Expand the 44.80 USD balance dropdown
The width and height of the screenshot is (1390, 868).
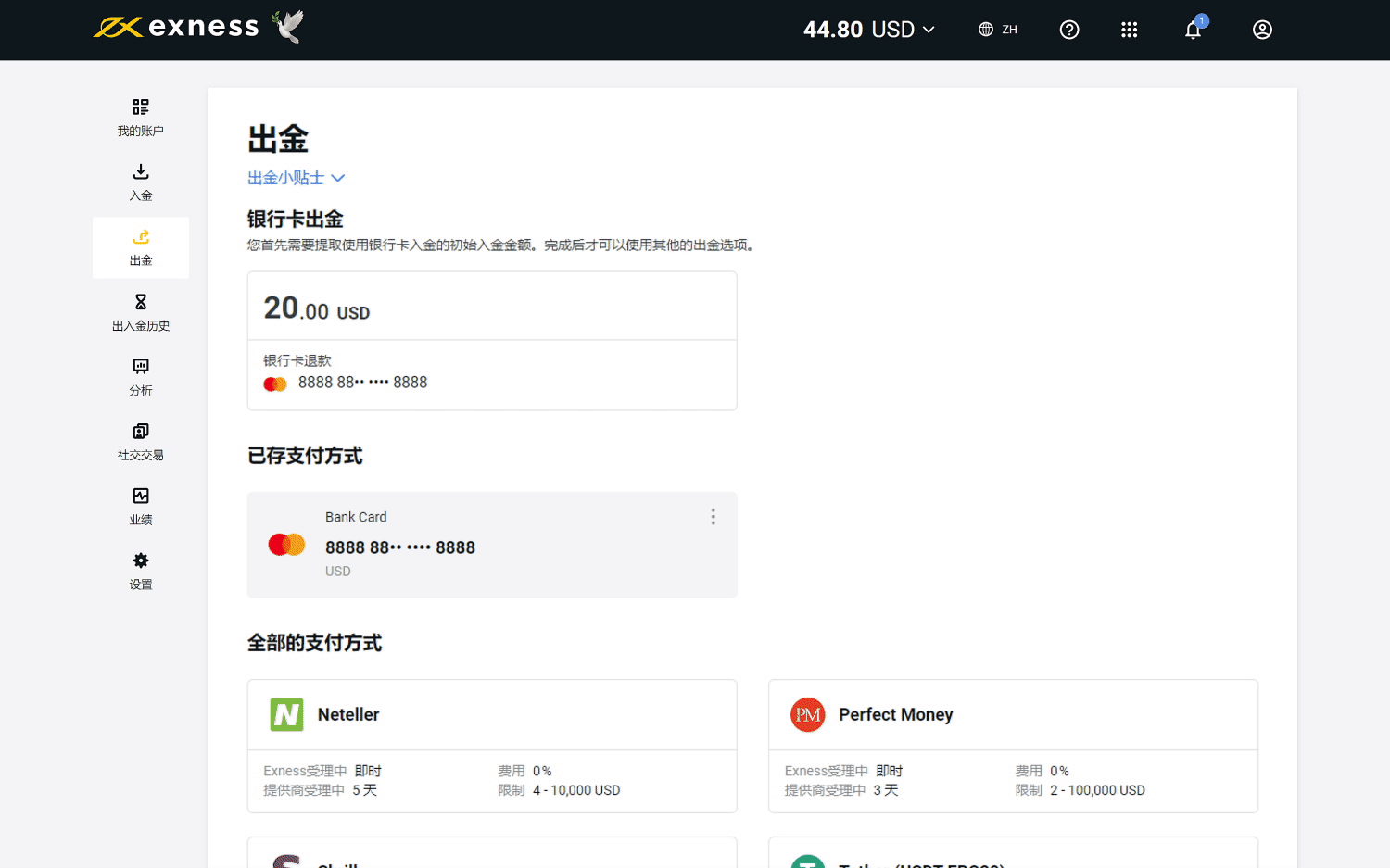pos(868,30)
